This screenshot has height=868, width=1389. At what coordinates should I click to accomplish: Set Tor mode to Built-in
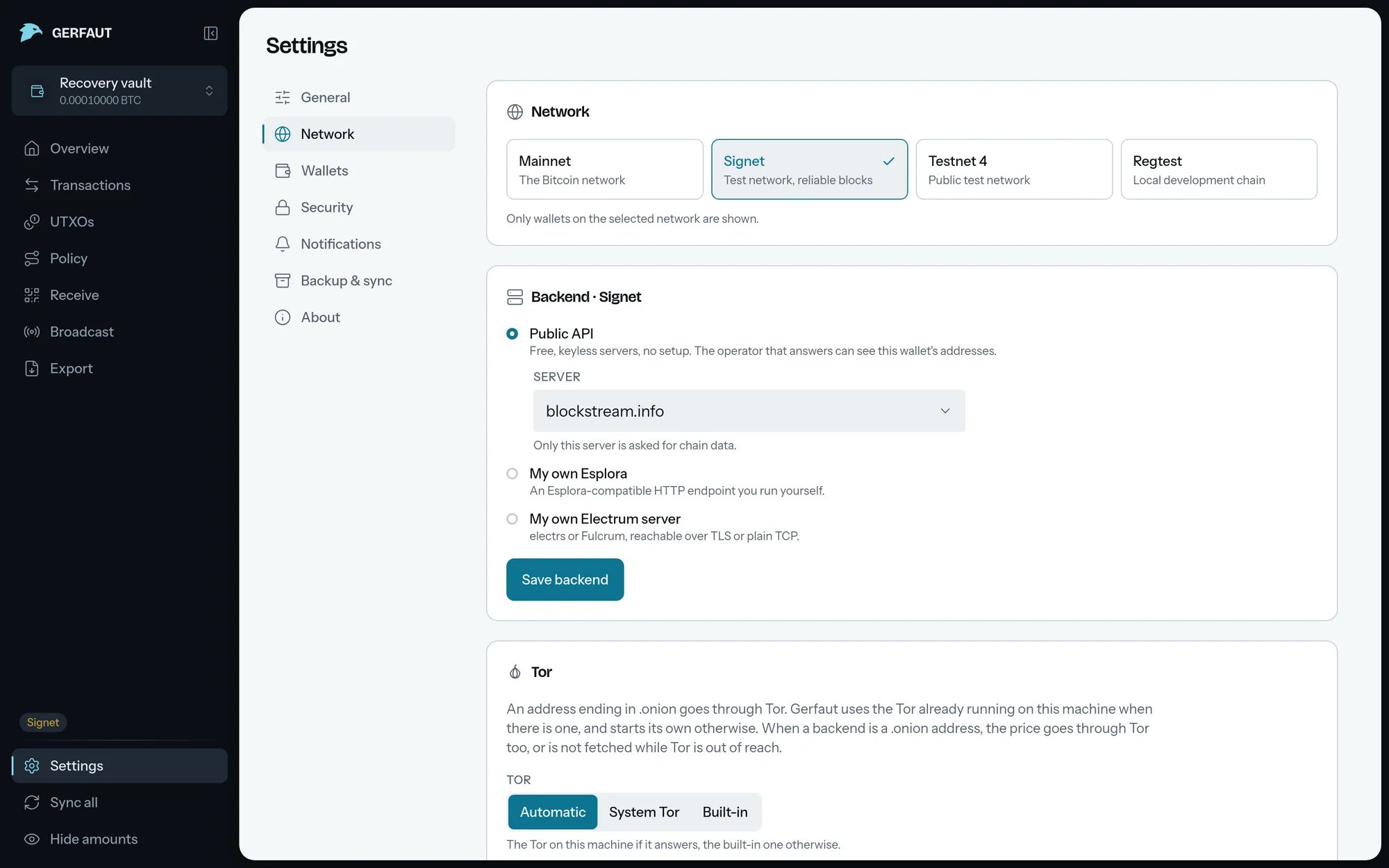pyautogui.click(x=725, y=812)
